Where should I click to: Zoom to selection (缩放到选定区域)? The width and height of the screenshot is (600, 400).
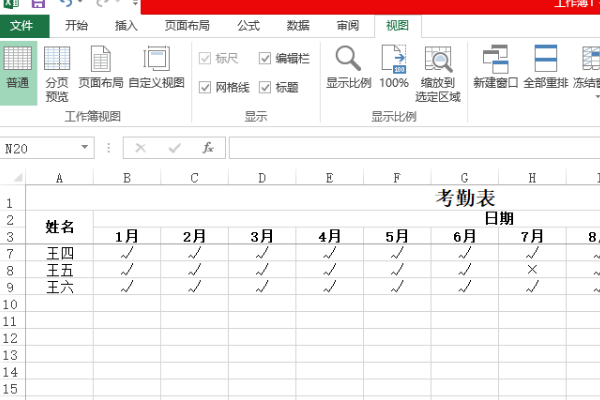438,73
